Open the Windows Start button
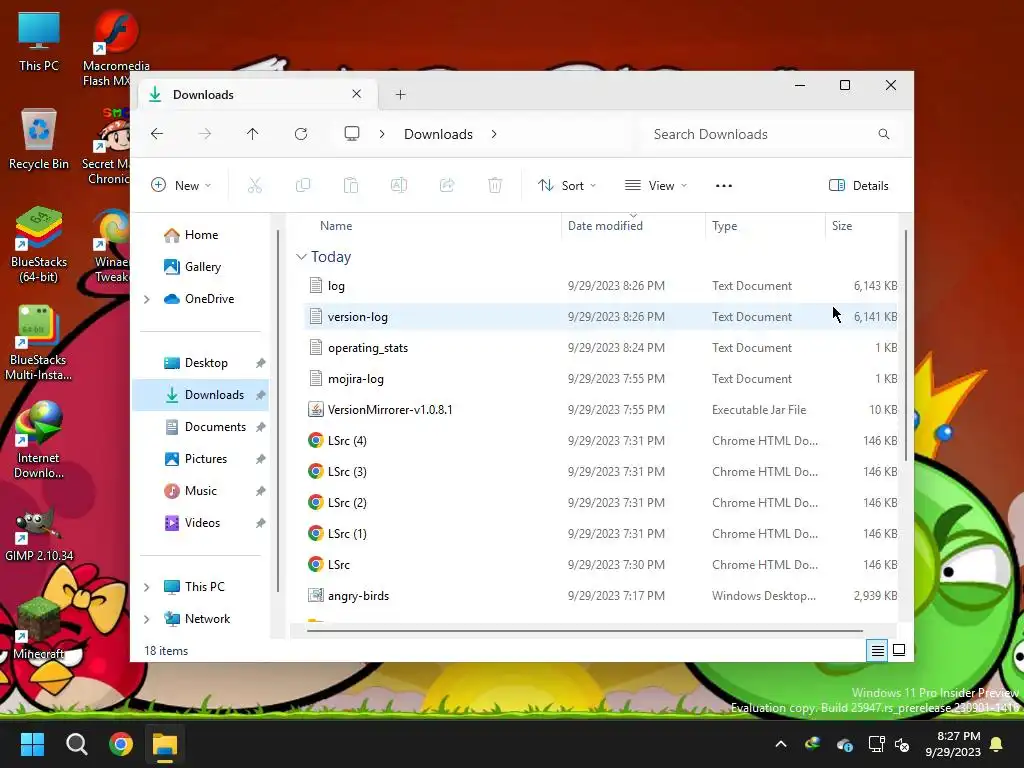1024x768 pixels. tap(32, 744)
